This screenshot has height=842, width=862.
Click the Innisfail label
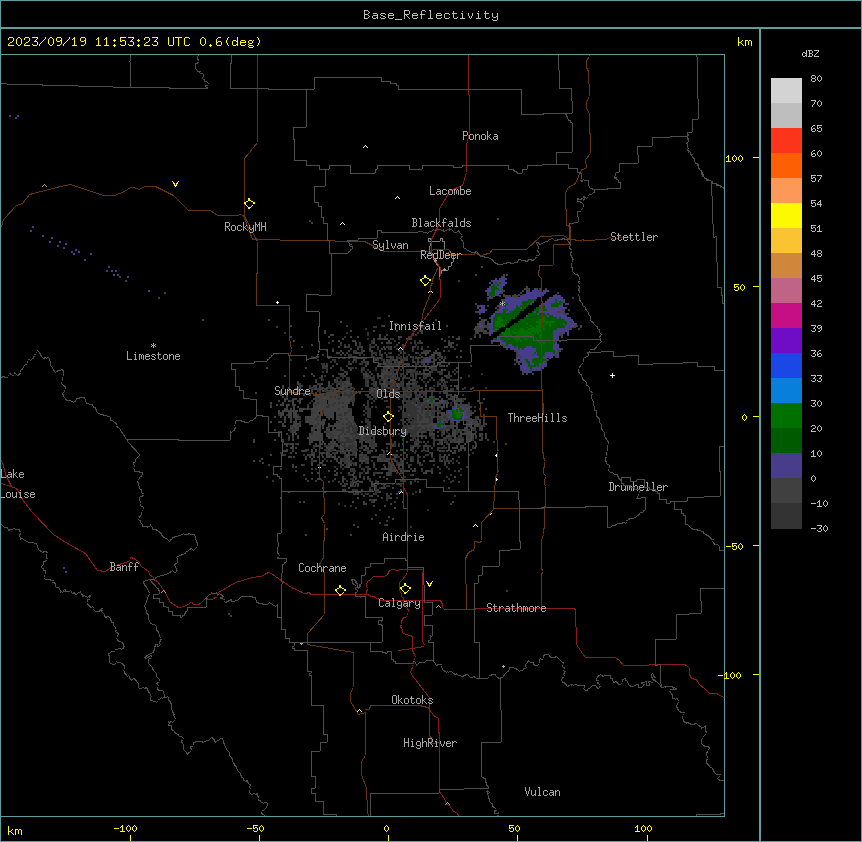[x=415, y=326]
